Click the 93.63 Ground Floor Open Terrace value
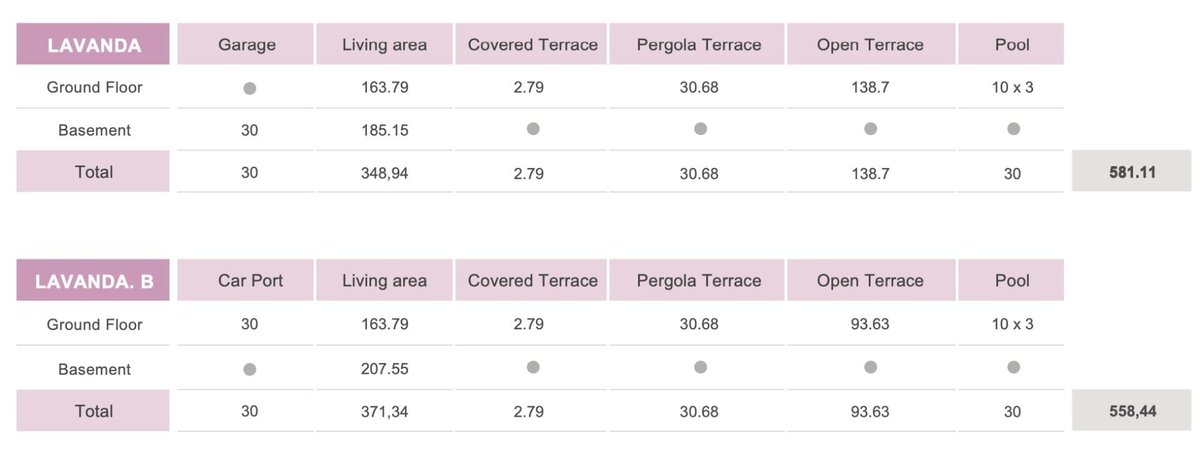 [870, 325]
